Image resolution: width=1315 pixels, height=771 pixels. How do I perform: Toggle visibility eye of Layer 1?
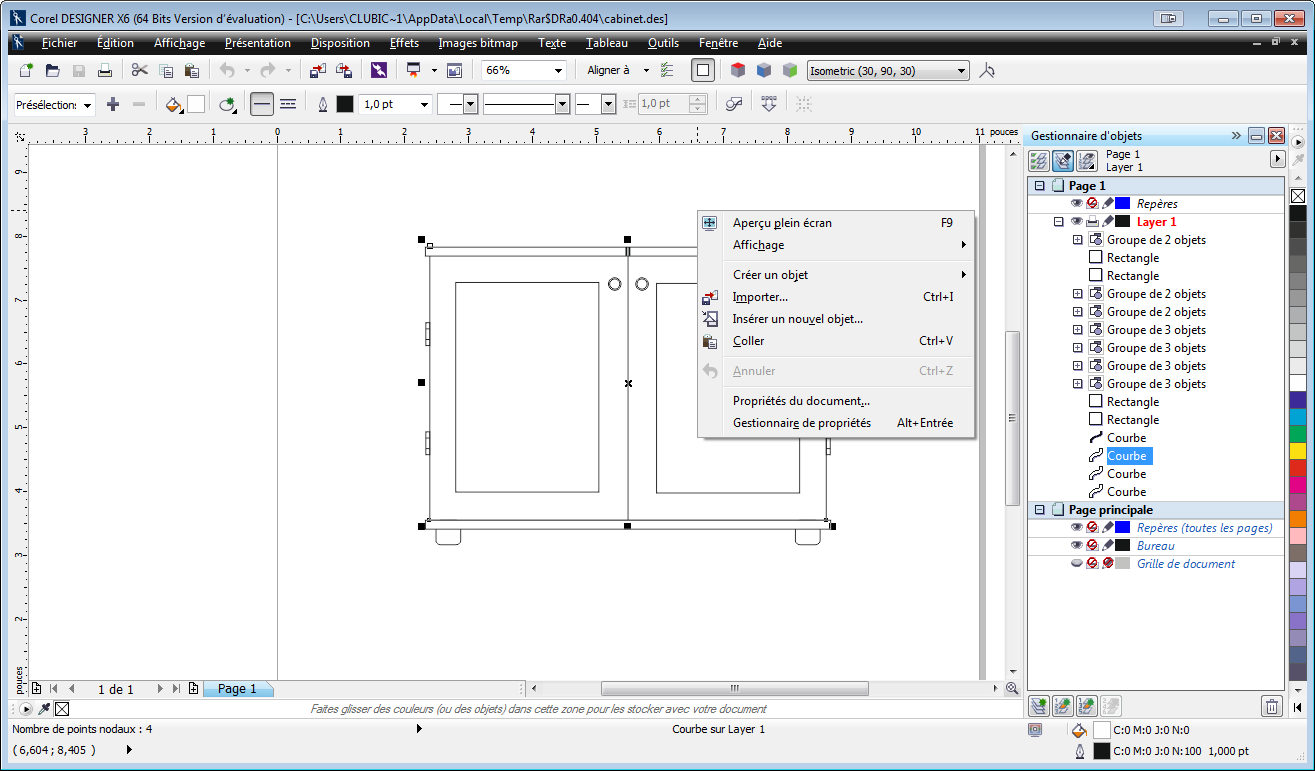click(1077, 222)
